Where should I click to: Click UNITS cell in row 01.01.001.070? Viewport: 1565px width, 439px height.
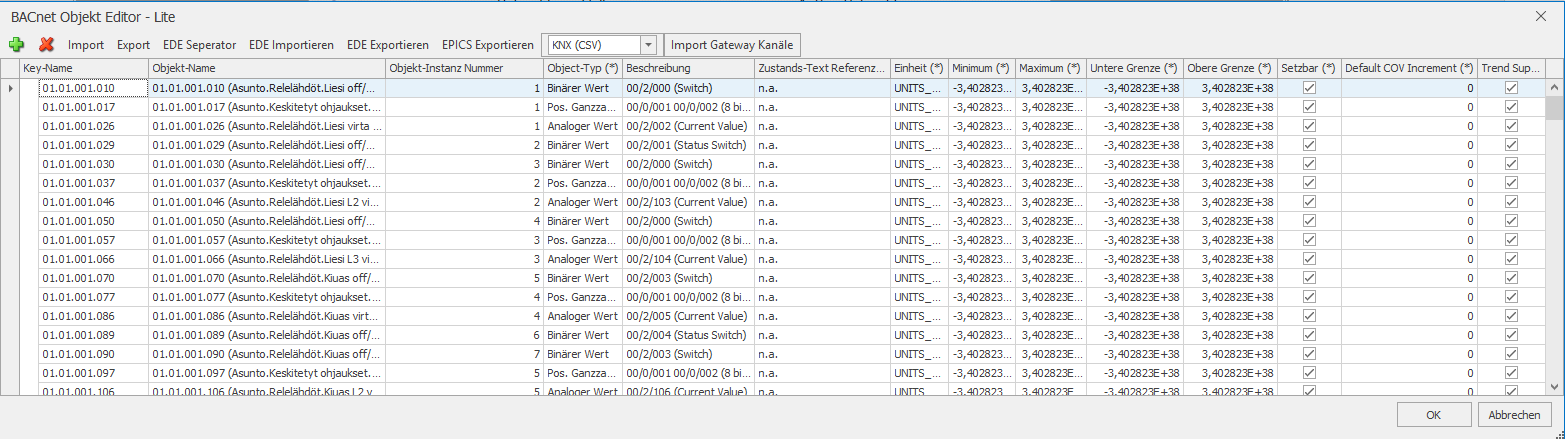point(919,278)
